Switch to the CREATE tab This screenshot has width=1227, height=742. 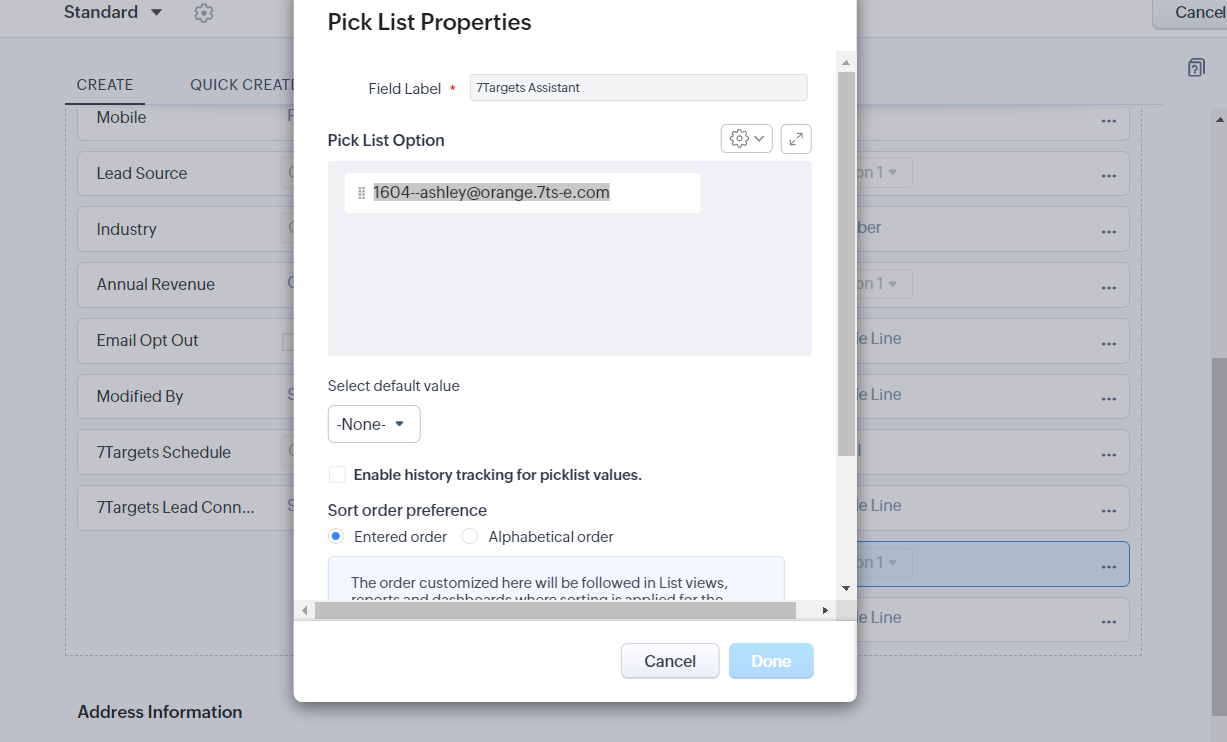pyautogui.click(x=105, y=85)
